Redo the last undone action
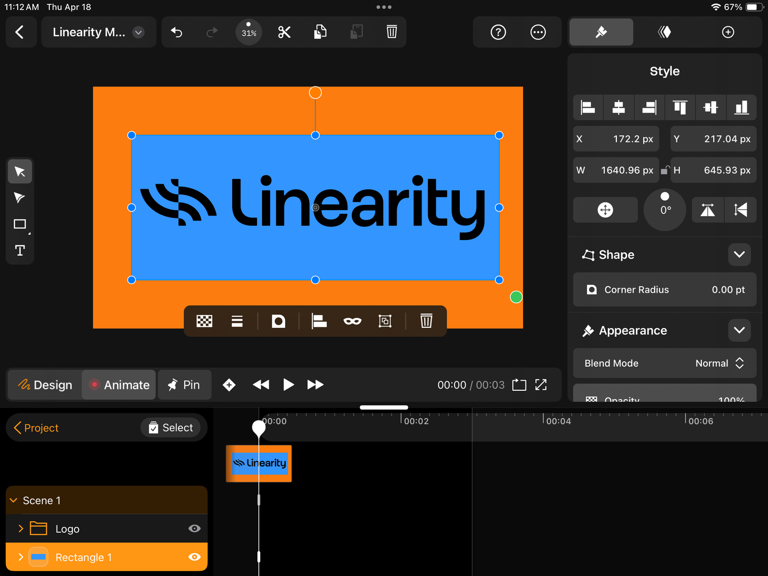Screen dimensions: 768x576 tap(212, 32)
